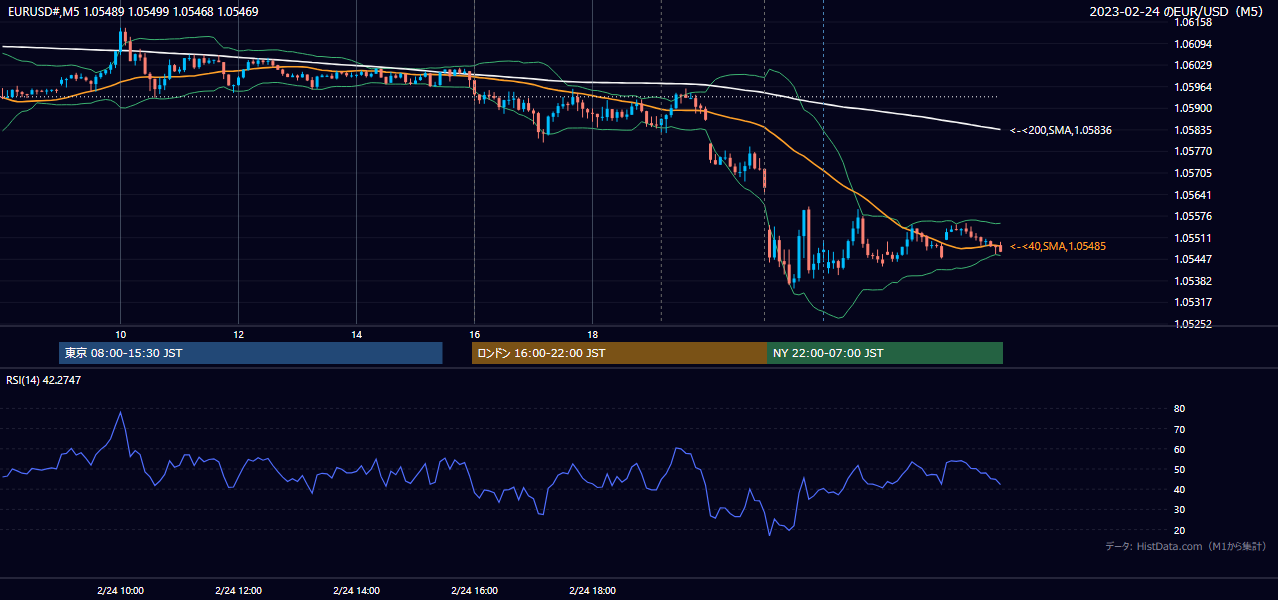
Task: Click price axis value 1.05835
Action: (x=1193, y=130)
